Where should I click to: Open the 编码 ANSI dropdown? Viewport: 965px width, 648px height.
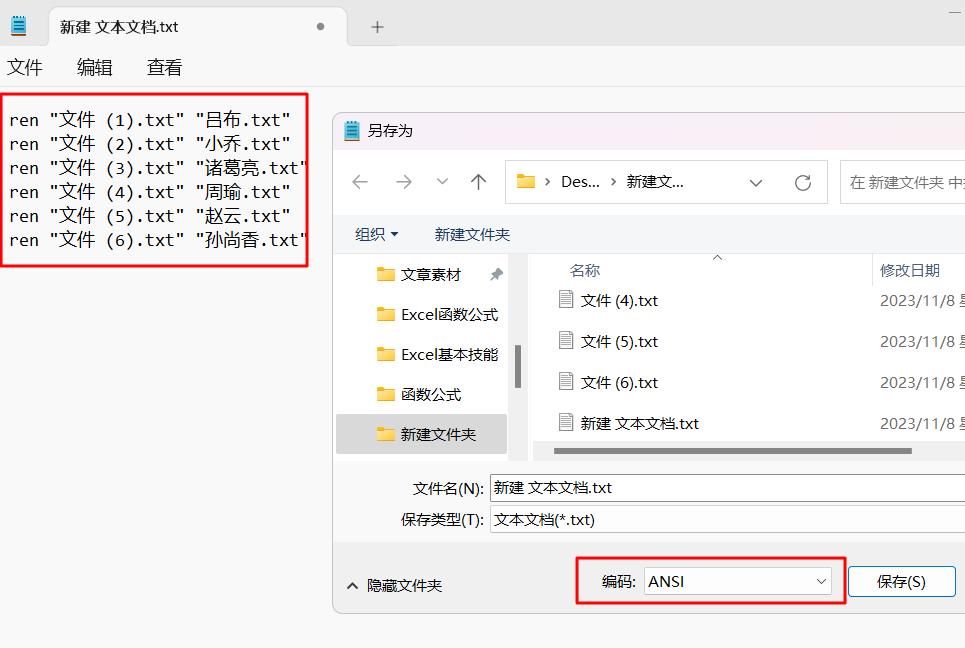(x=737, y=582)
